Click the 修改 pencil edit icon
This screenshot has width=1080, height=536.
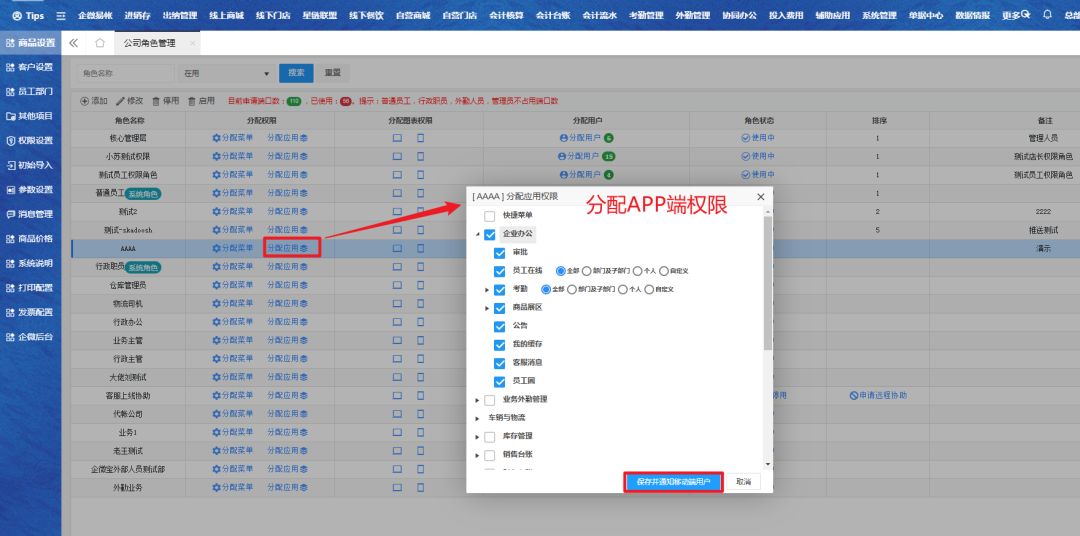(x=121, y=101)
